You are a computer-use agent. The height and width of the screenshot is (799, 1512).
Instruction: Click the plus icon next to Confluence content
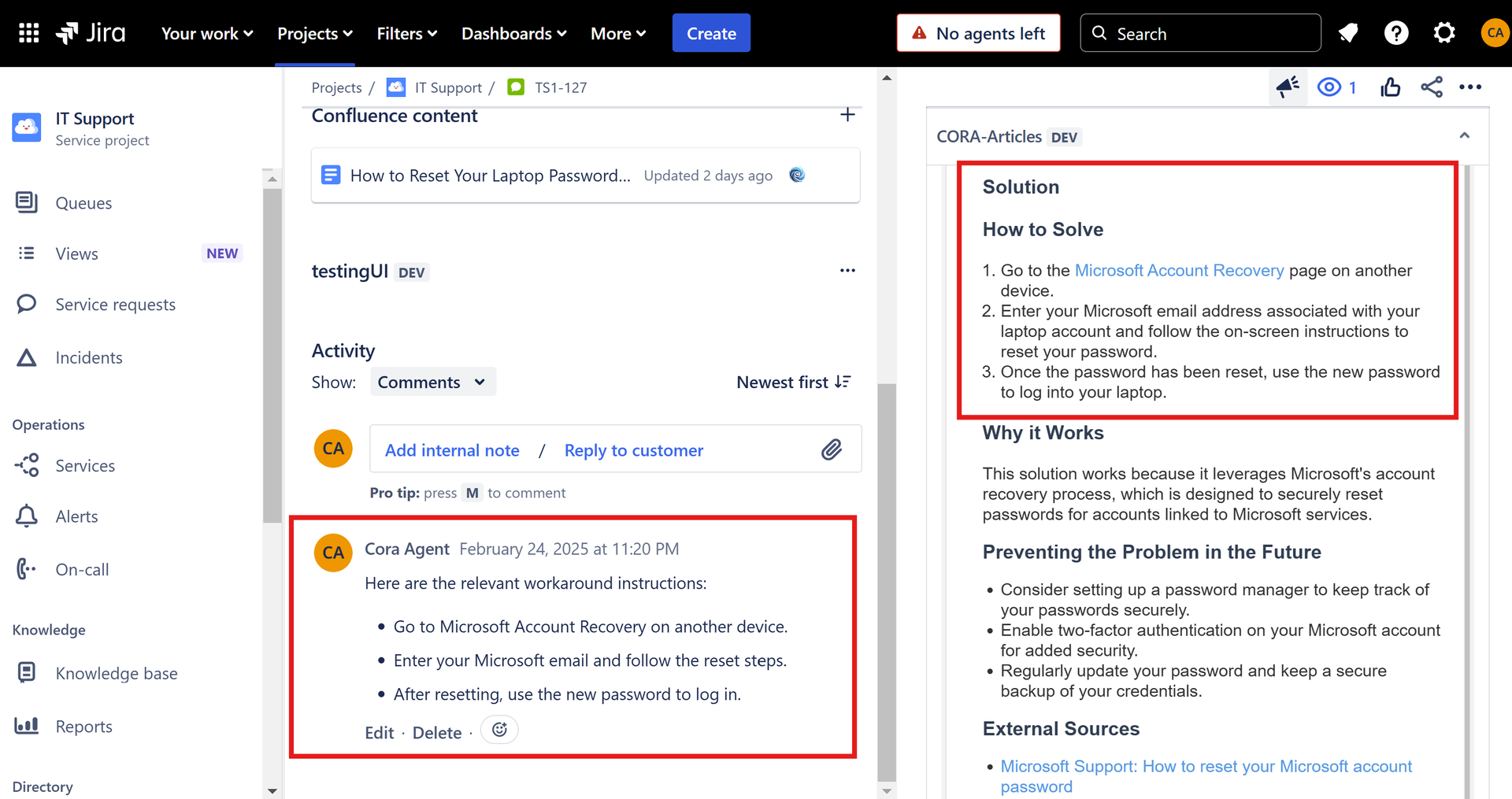tap(847, 115)
